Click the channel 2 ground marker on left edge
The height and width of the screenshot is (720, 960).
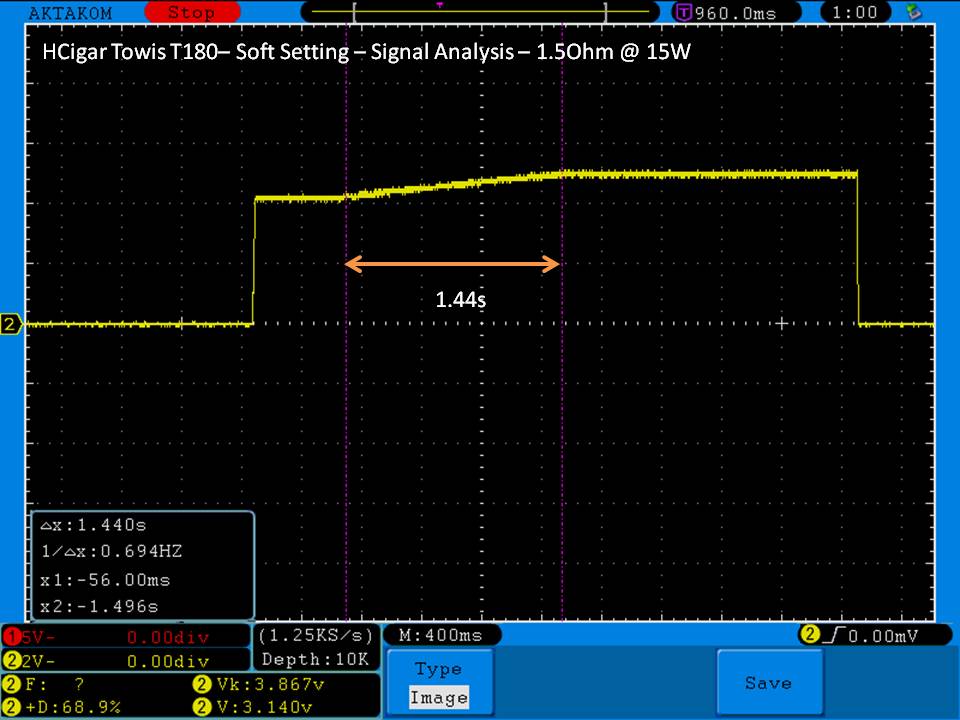pos(11,324)
